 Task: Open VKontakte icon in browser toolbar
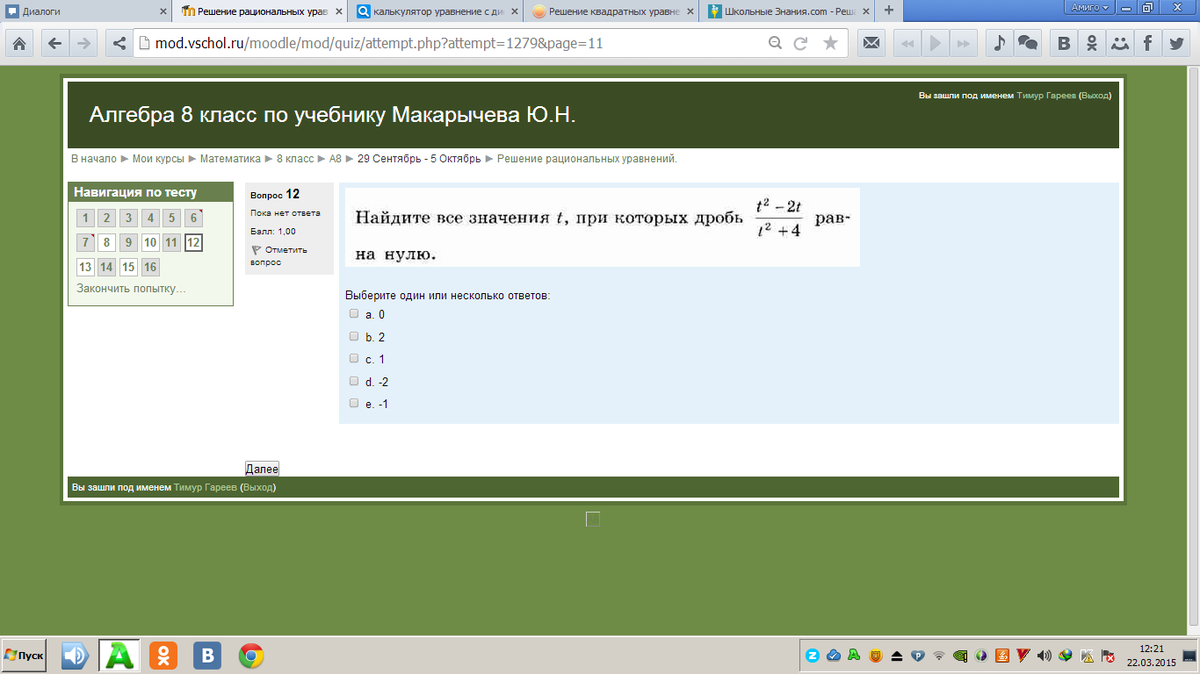tap(1064, 44)
